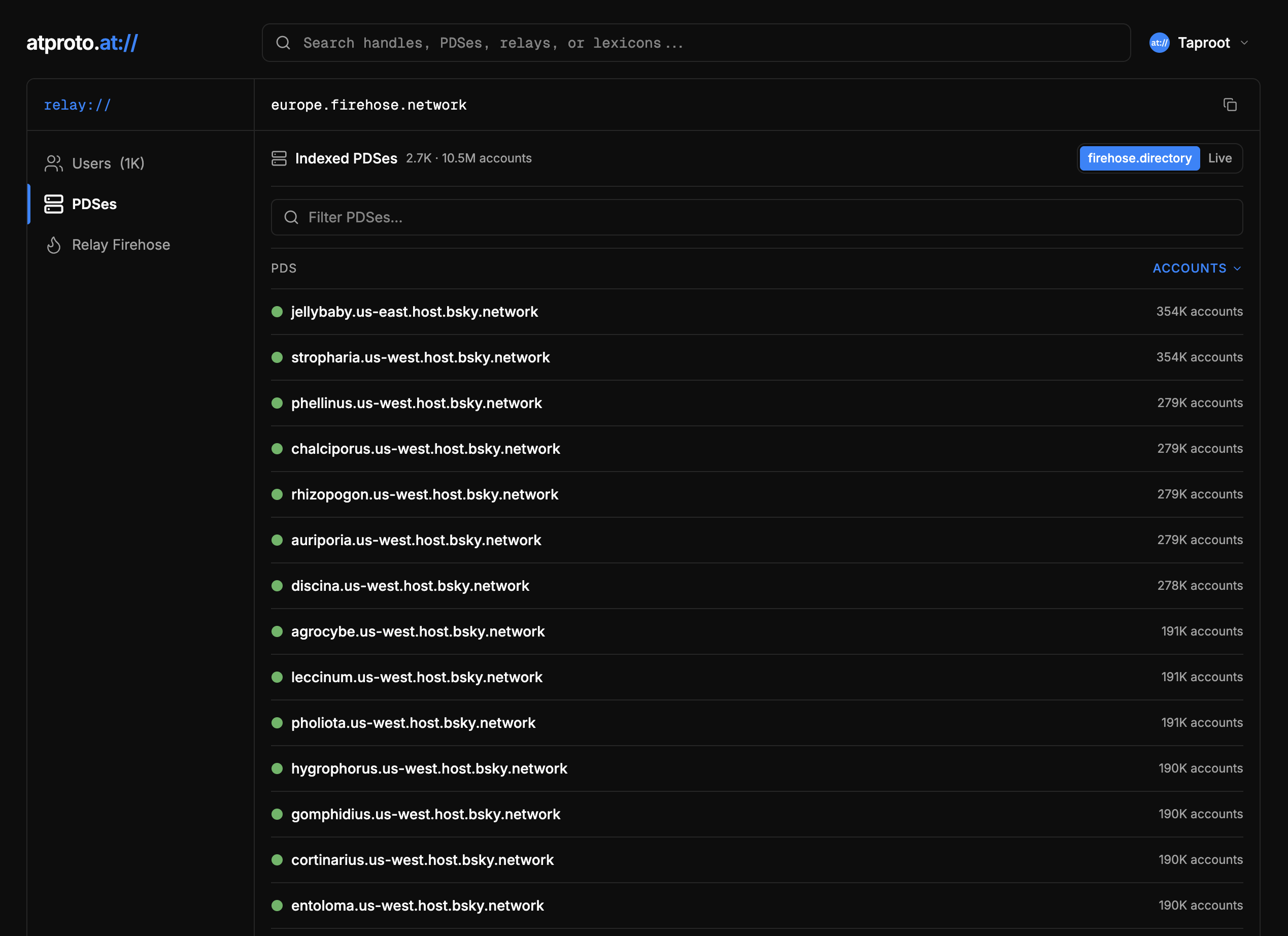This screenshot has height=936, width=1288.
Task: Click the Relay Firehose flame icon
Action: tap(53, 245)
